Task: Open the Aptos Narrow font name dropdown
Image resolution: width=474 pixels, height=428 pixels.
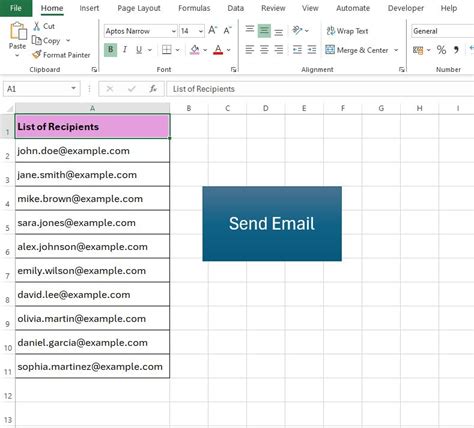Action: pyautogui.click(x=174, y=31)
